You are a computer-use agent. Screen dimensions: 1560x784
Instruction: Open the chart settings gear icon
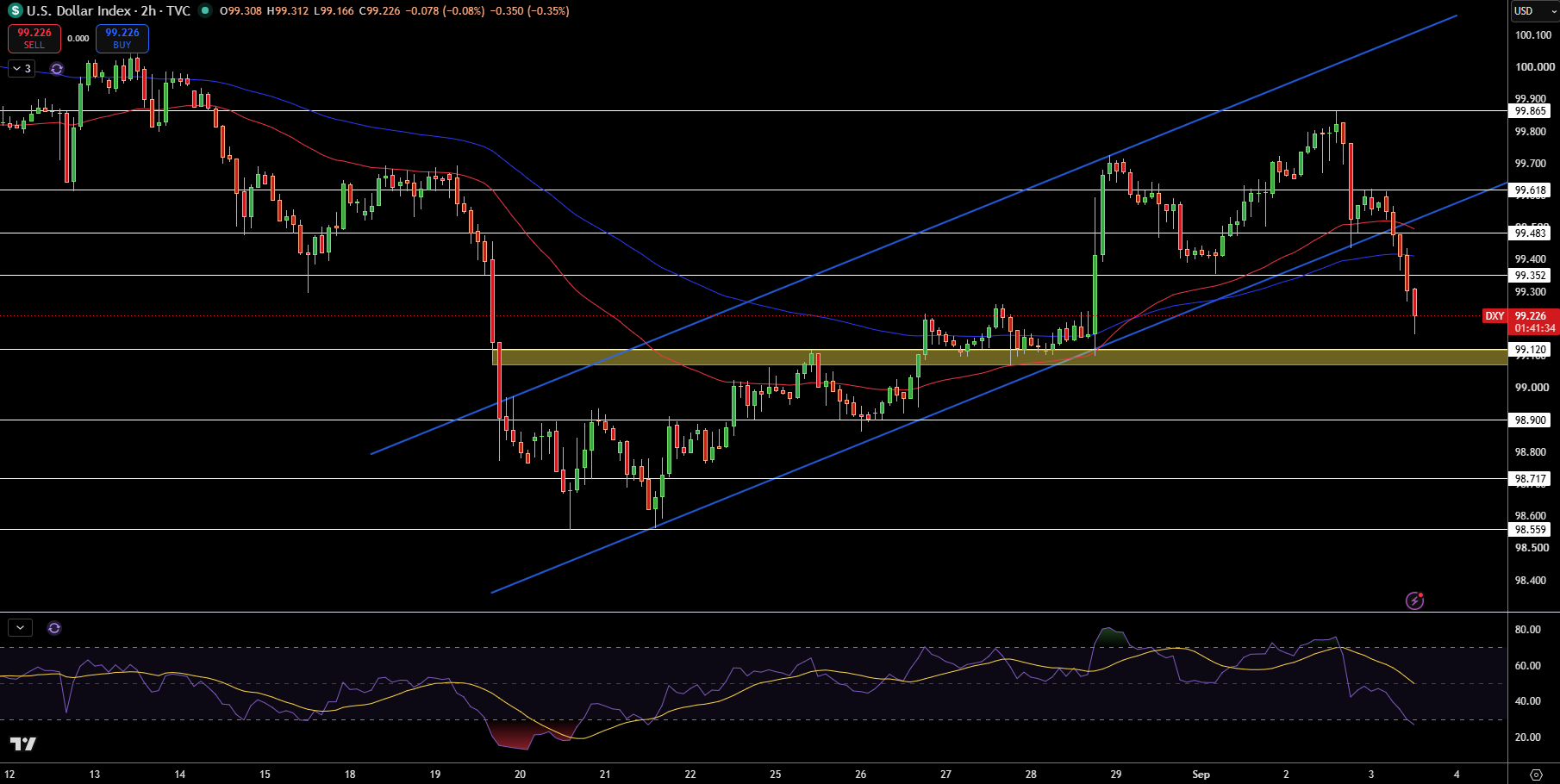click(x=1536, y=775)
